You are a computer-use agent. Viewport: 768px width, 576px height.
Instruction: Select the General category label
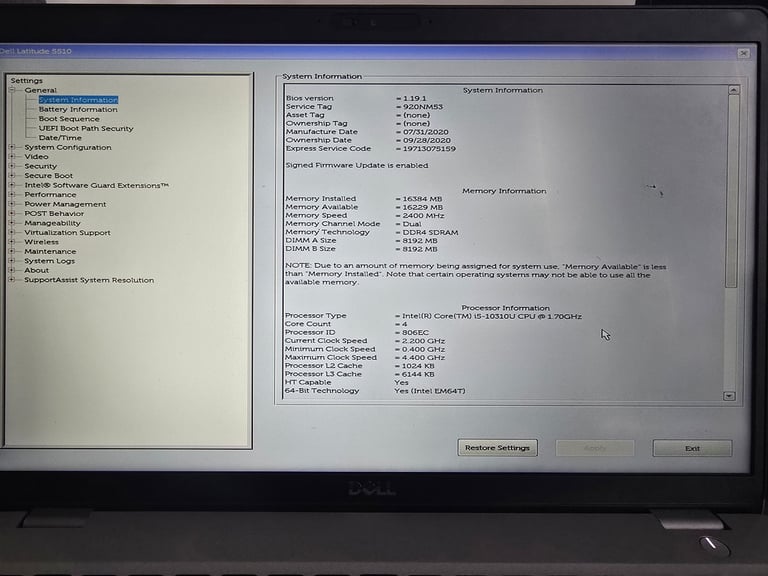[x=41, y=90]
